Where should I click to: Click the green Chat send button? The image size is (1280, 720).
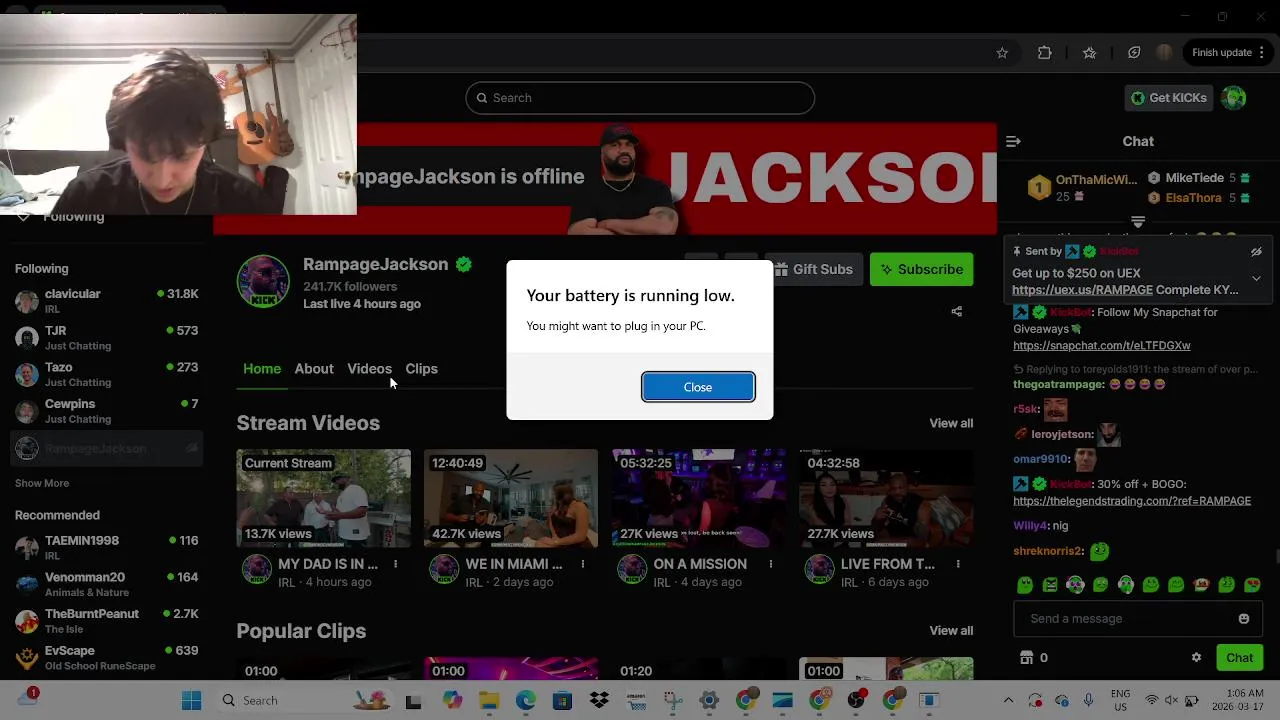(1239, 657)
